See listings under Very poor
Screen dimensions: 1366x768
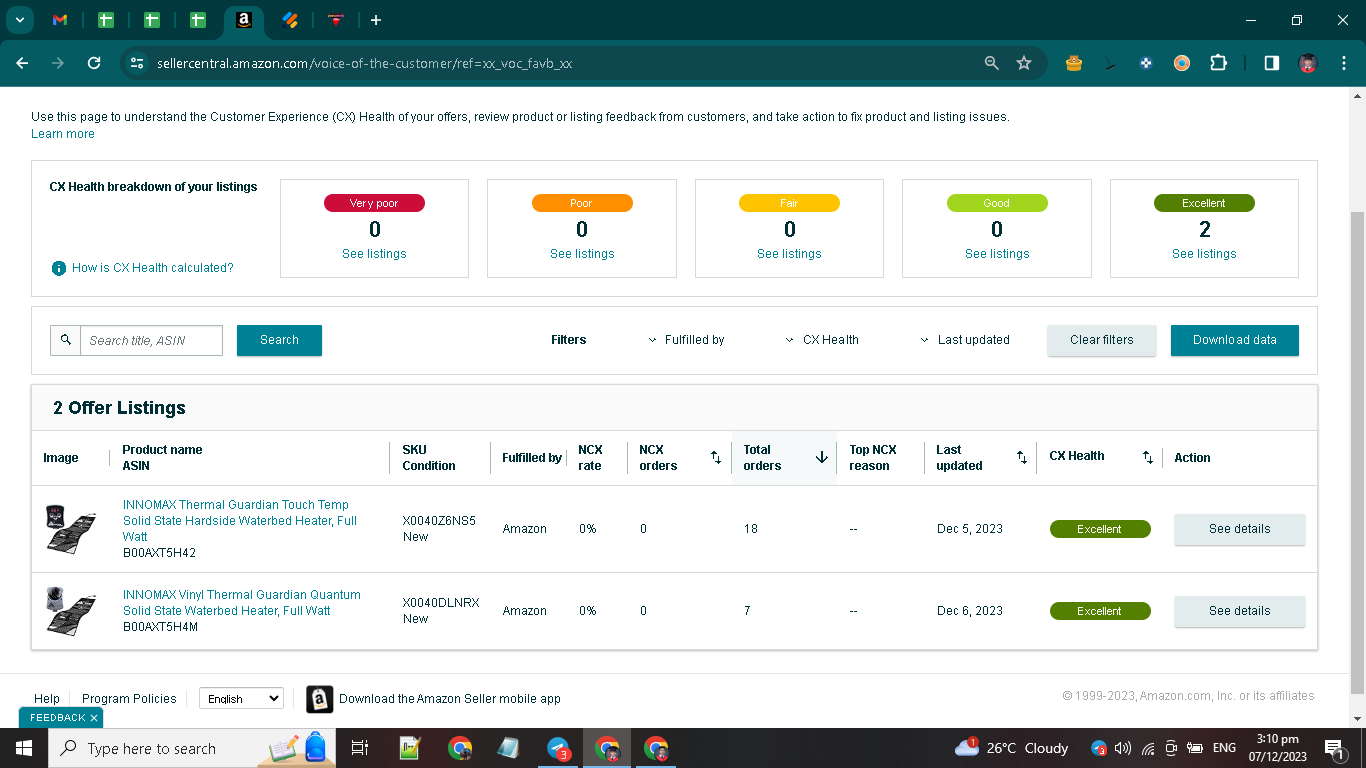coord(374,254)
